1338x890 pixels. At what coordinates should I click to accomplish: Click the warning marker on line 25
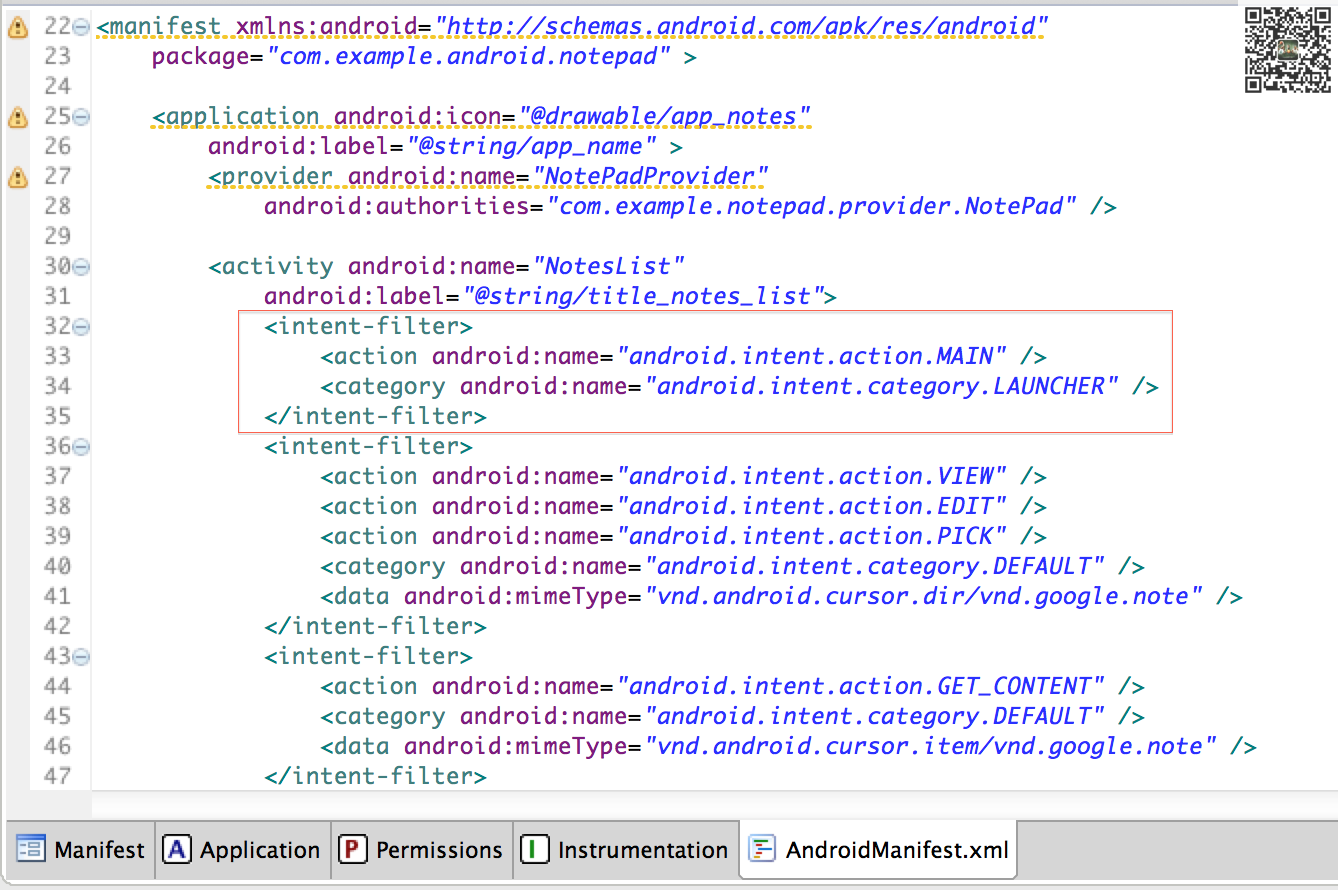point(17,118)
